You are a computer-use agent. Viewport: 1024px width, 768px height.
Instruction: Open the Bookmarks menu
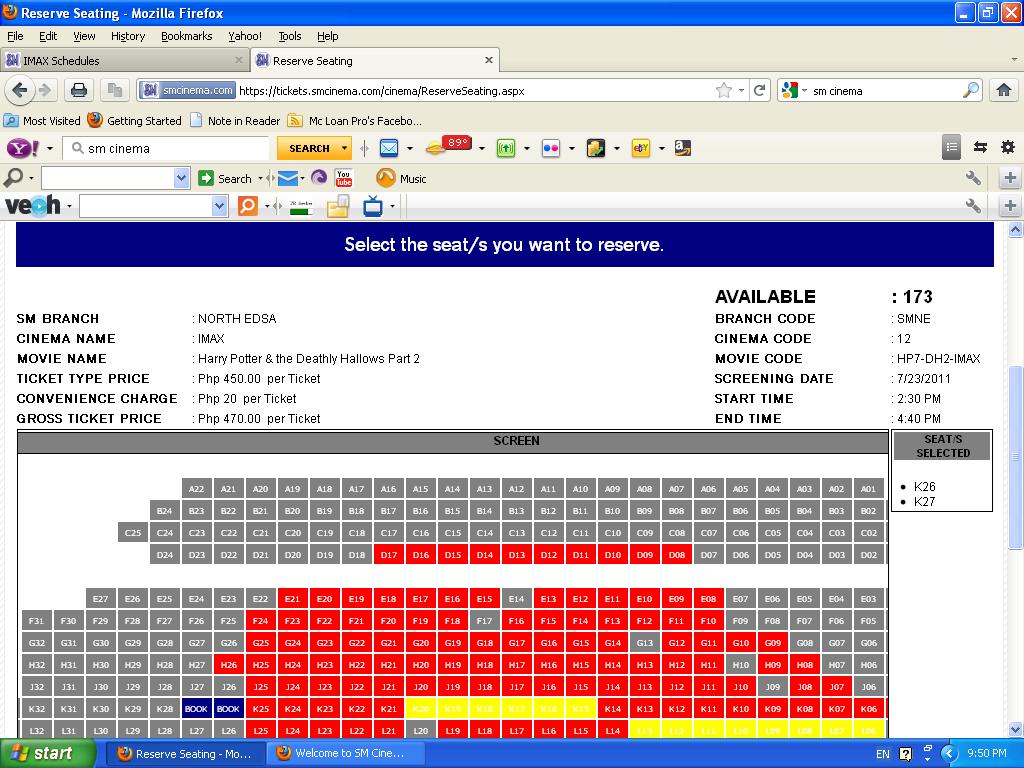coord(187,36)
